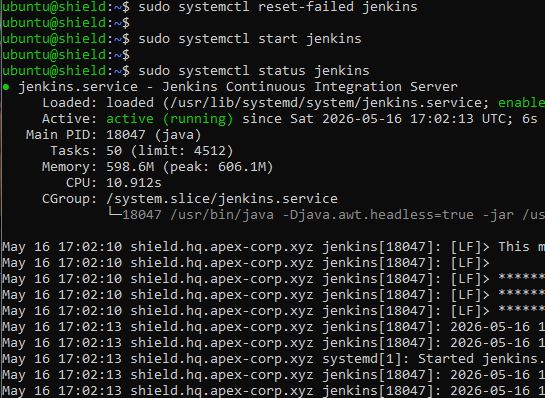The width and height of the screenshot is (545, 398).
Task: Click the 'Main PID:' label
Action: click(x=62, y=135)
